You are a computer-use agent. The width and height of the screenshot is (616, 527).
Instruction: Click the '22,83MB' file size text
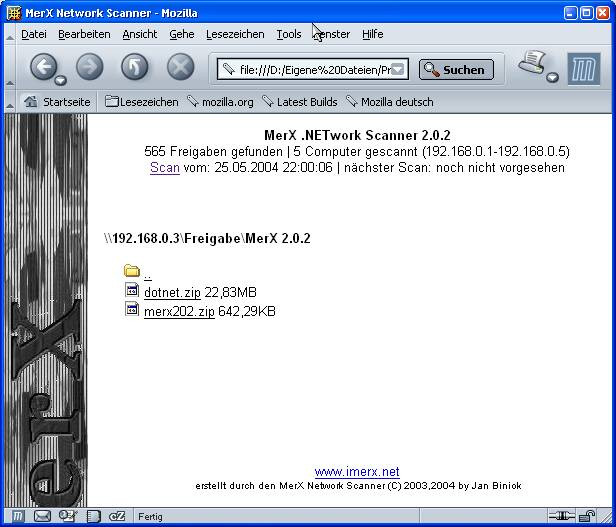tap(231, 292)
